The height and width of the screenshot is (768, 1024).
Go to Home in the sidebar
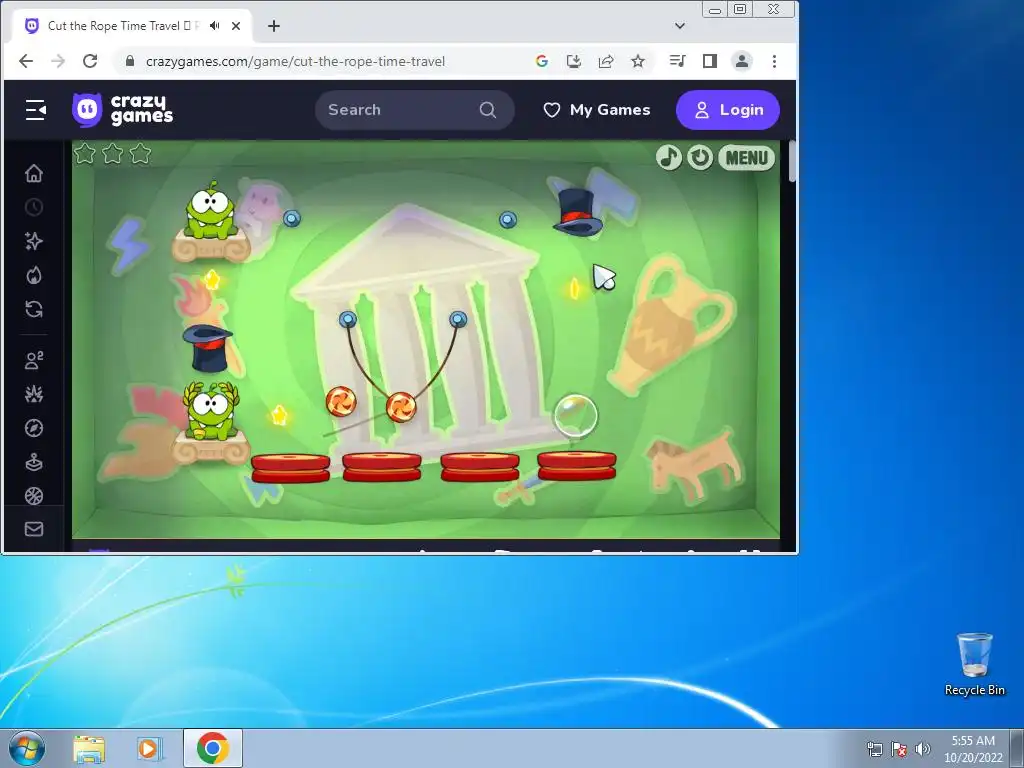coord(34,173)
